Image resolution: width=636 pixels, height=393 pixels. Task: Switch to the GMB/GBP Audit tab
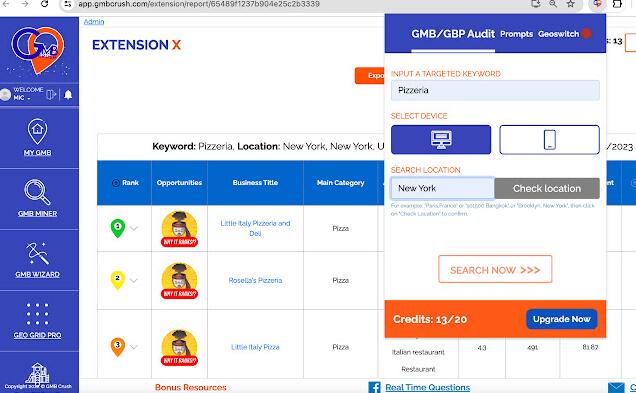click(x=453, y=34)
